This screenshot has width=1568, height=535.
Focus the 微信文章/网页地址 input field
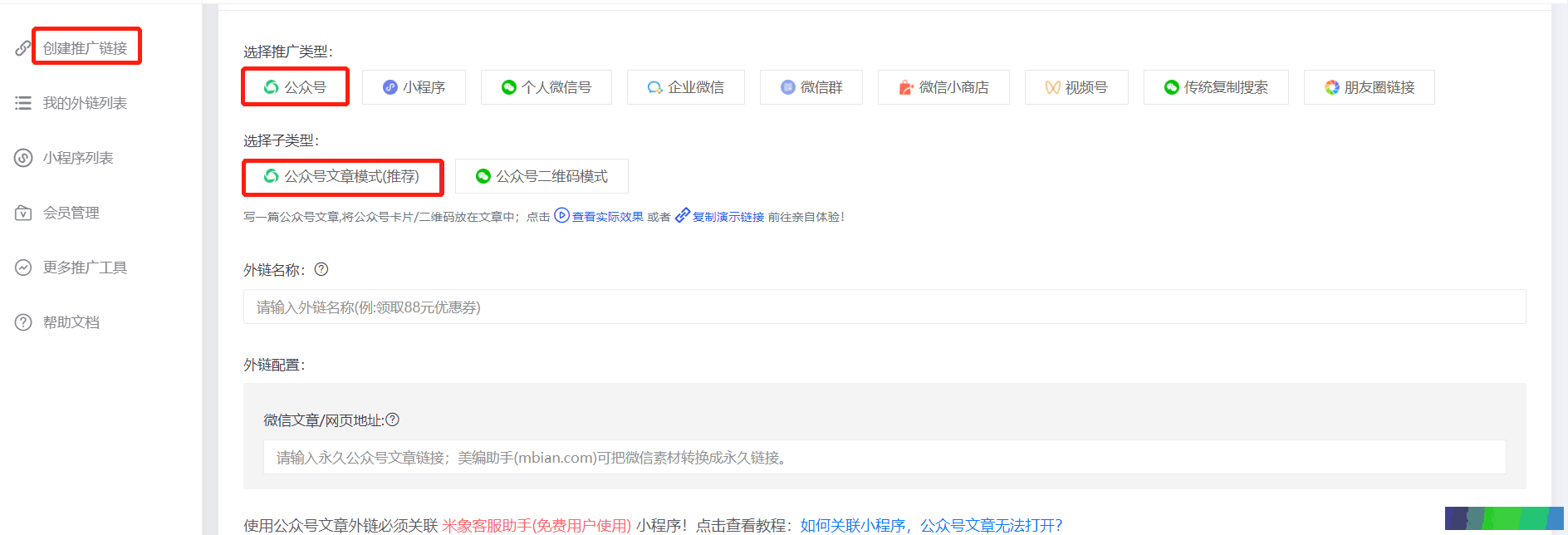[x=884, y=457]
